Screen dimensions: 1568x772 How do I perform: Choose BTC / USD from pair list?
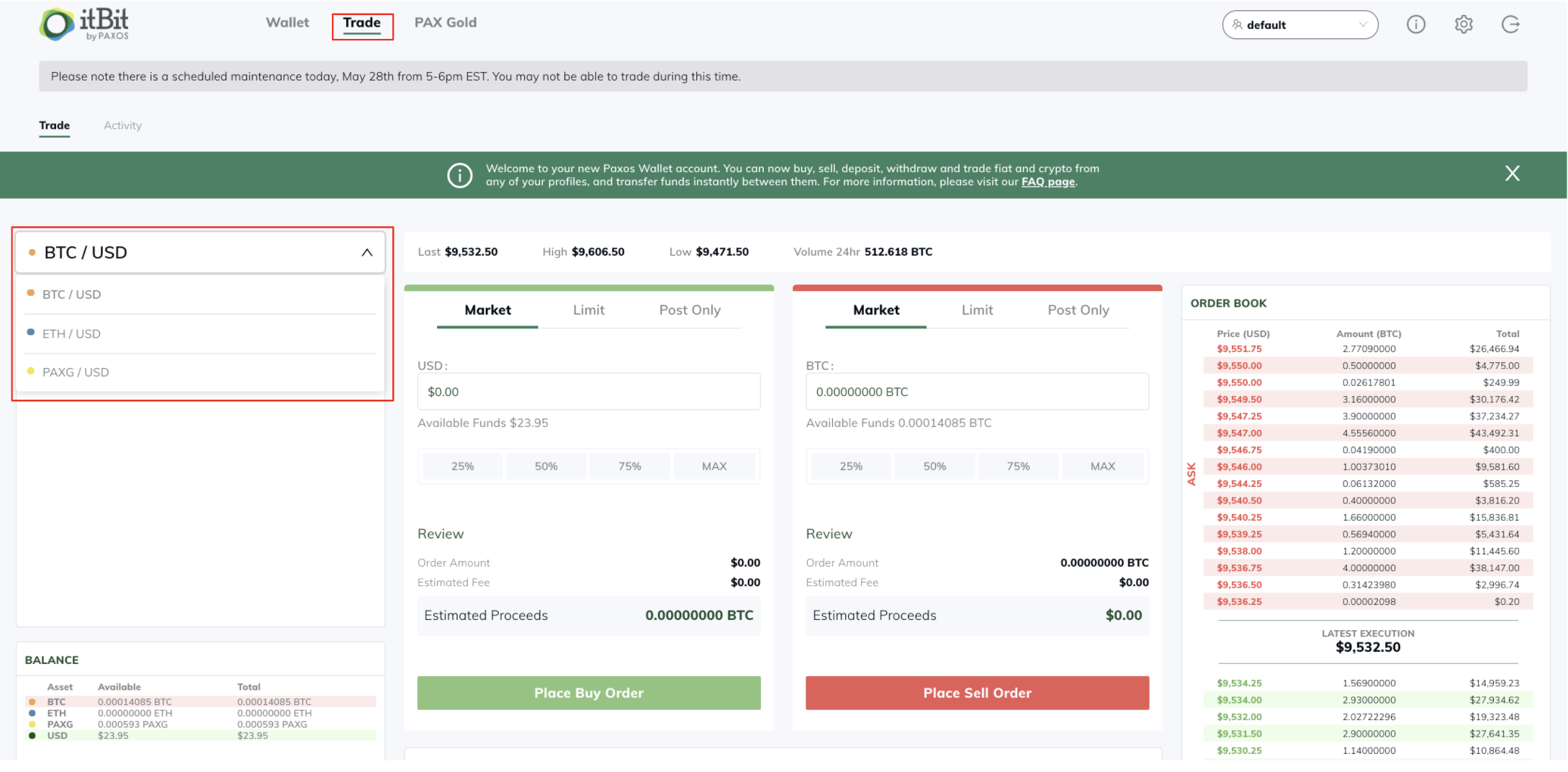click(200, 295)
